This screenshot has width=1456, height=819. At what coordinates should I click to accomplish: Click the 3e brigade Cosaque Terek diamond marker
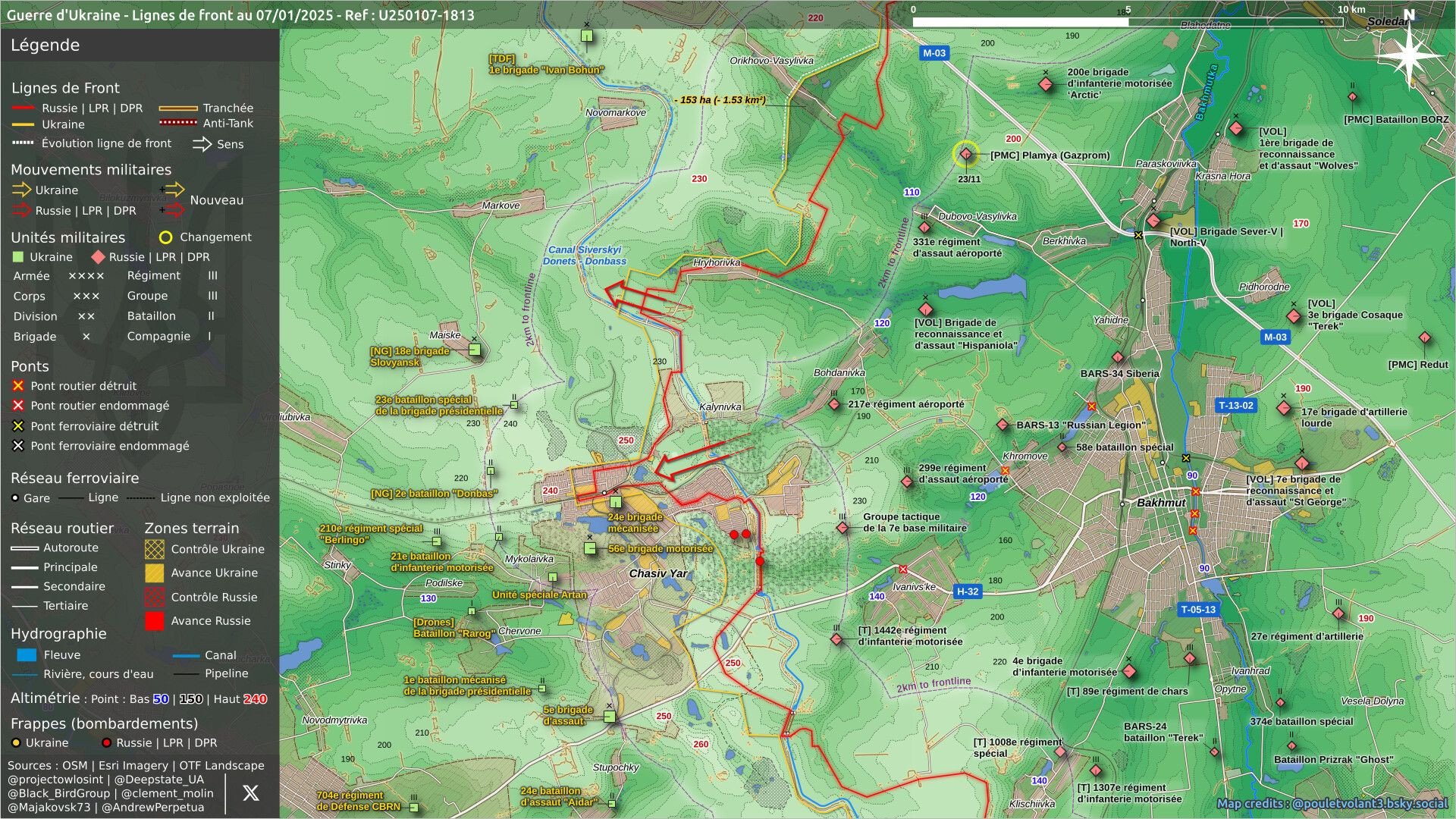tap(1294, 316)
